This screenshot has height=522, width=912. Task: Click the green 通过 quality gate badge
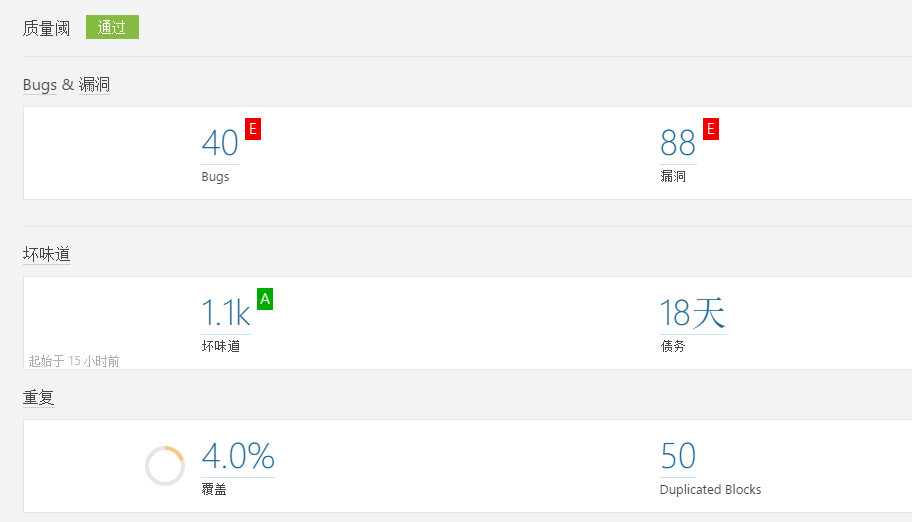pos(112,27)
